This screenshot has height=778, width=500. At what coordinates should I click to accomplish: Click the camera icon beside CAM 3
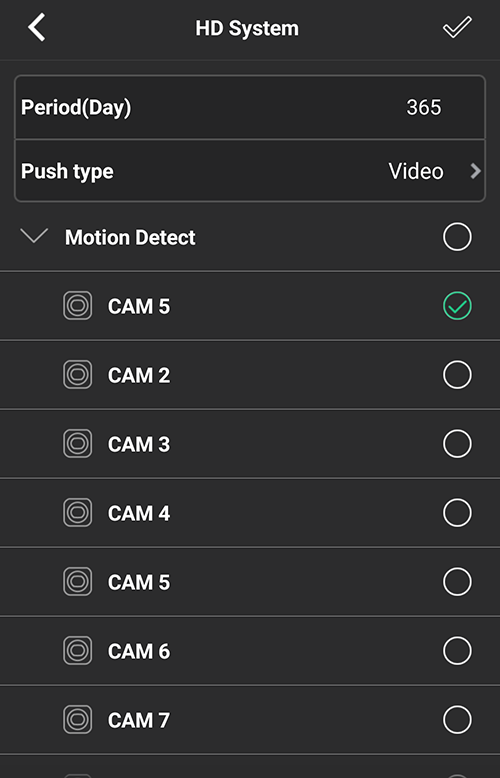(x=77, y=444)
